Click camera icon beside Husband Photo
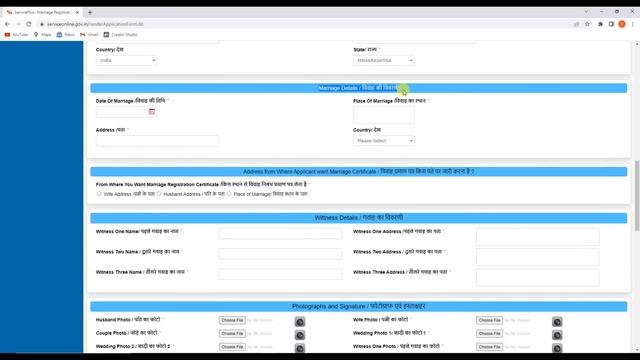Screen dimensions: 640x360 [300, 322]
